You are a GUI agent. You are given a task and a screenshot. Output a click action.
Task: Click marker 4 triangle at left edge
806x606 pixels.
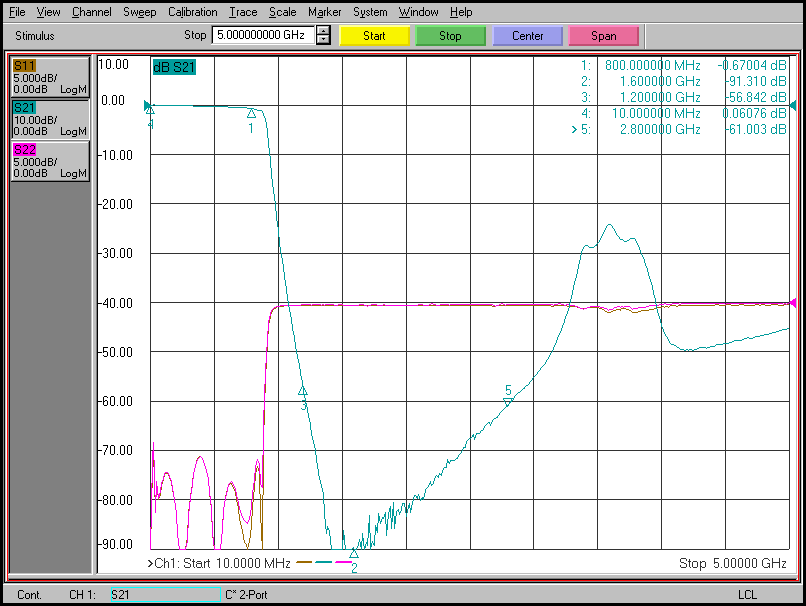[150, 107]
